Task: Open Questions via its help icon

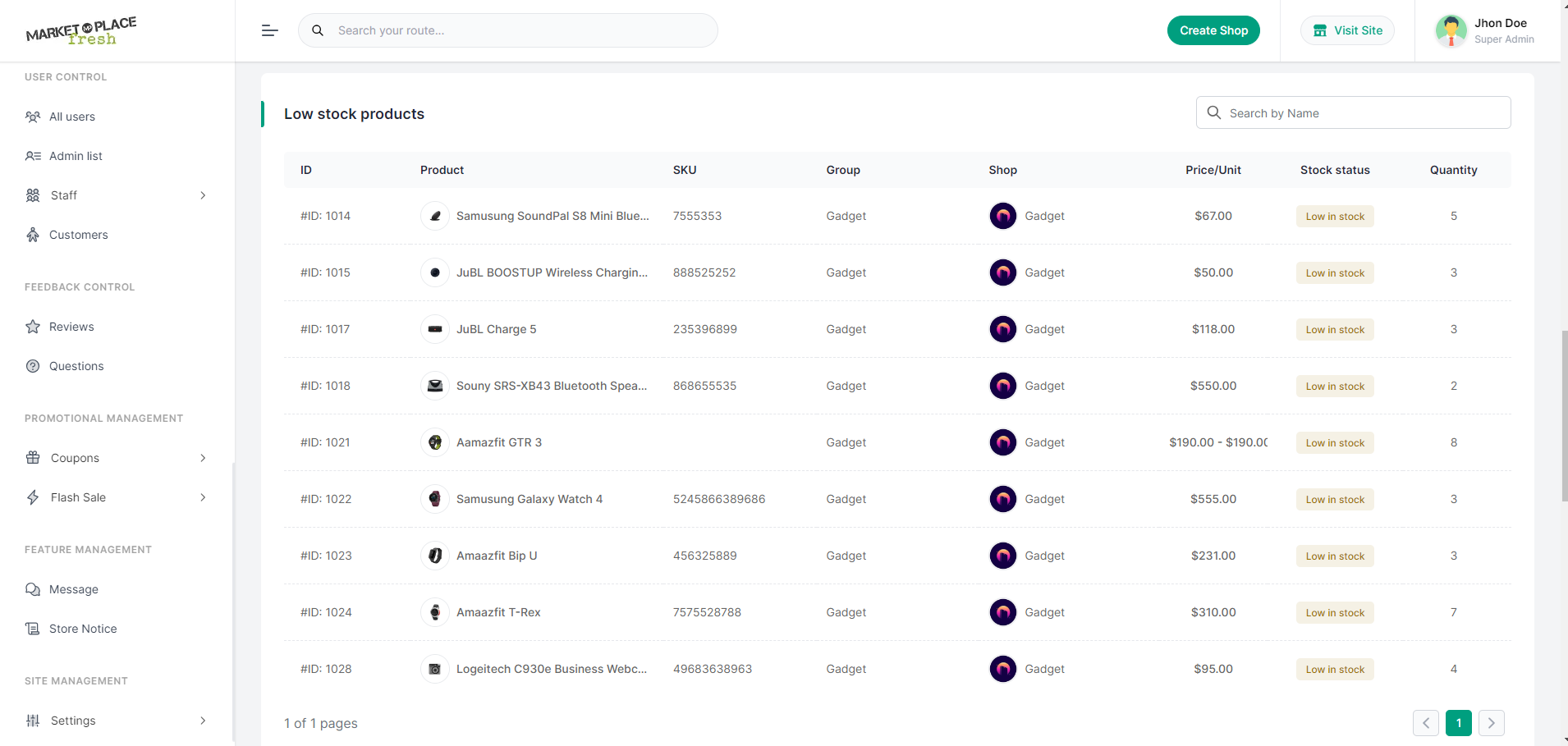Action: 33,366
